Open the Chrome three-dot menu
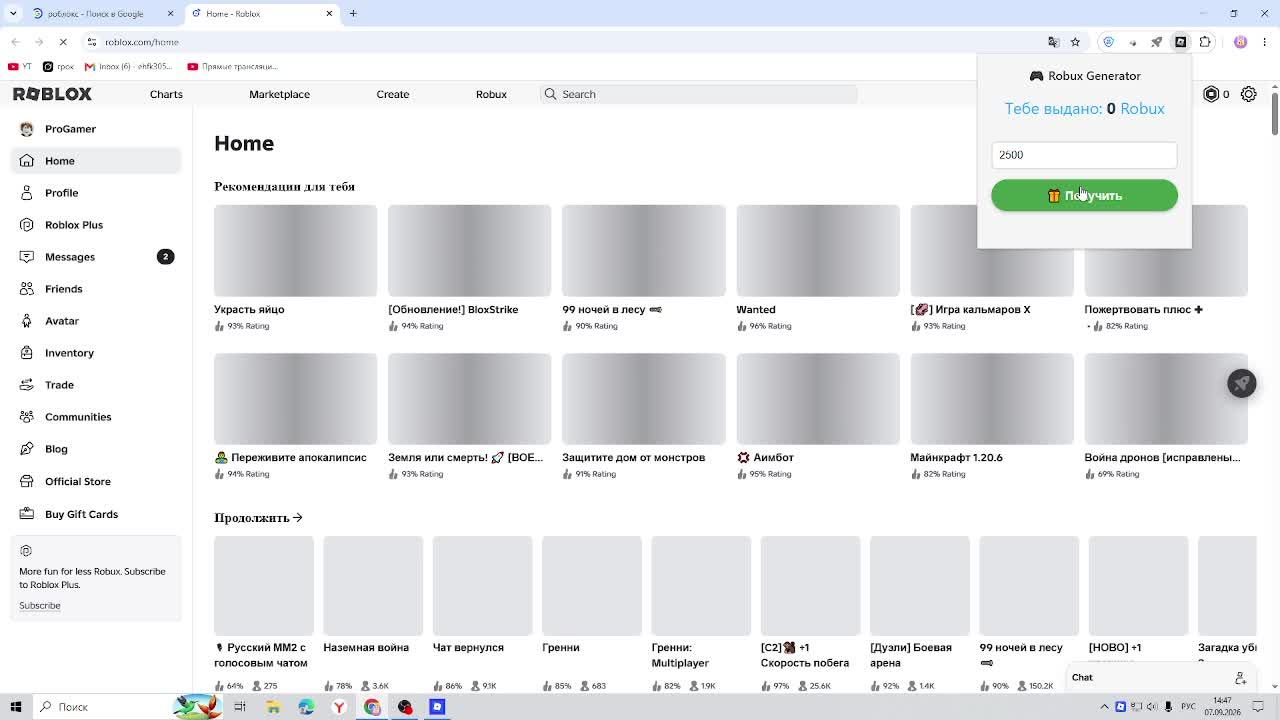 tap(1264, 42)
